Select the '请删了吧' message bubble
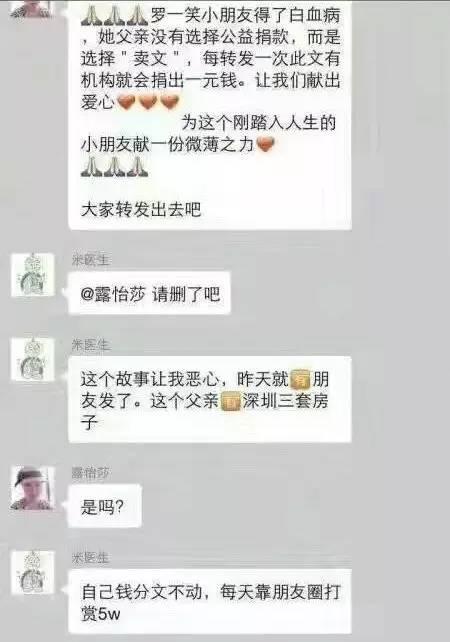The height and width of the screenshot is (642, 450). [149, 294]
